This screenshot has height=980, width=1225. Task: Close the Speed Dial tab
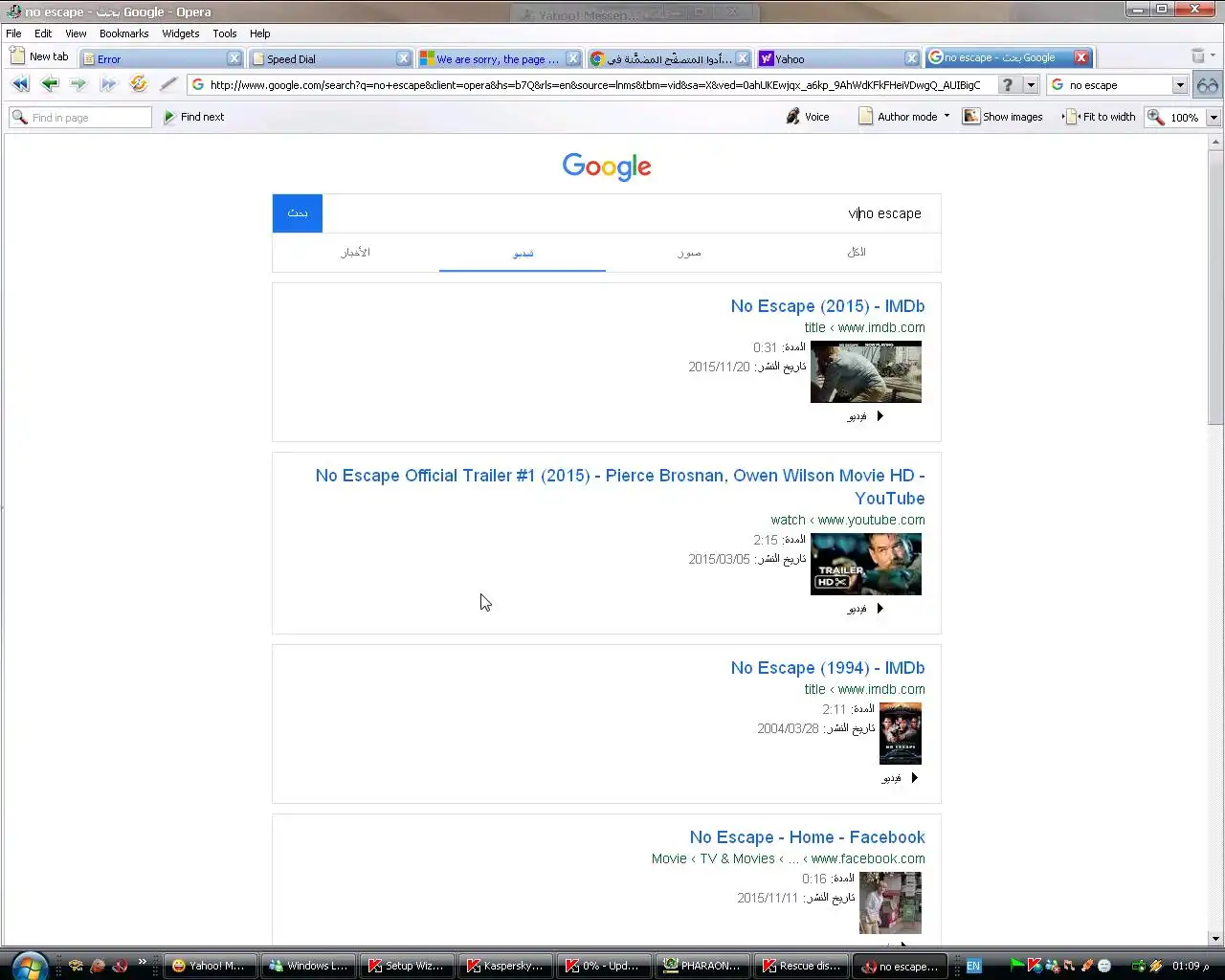click(x=404, y=58)
